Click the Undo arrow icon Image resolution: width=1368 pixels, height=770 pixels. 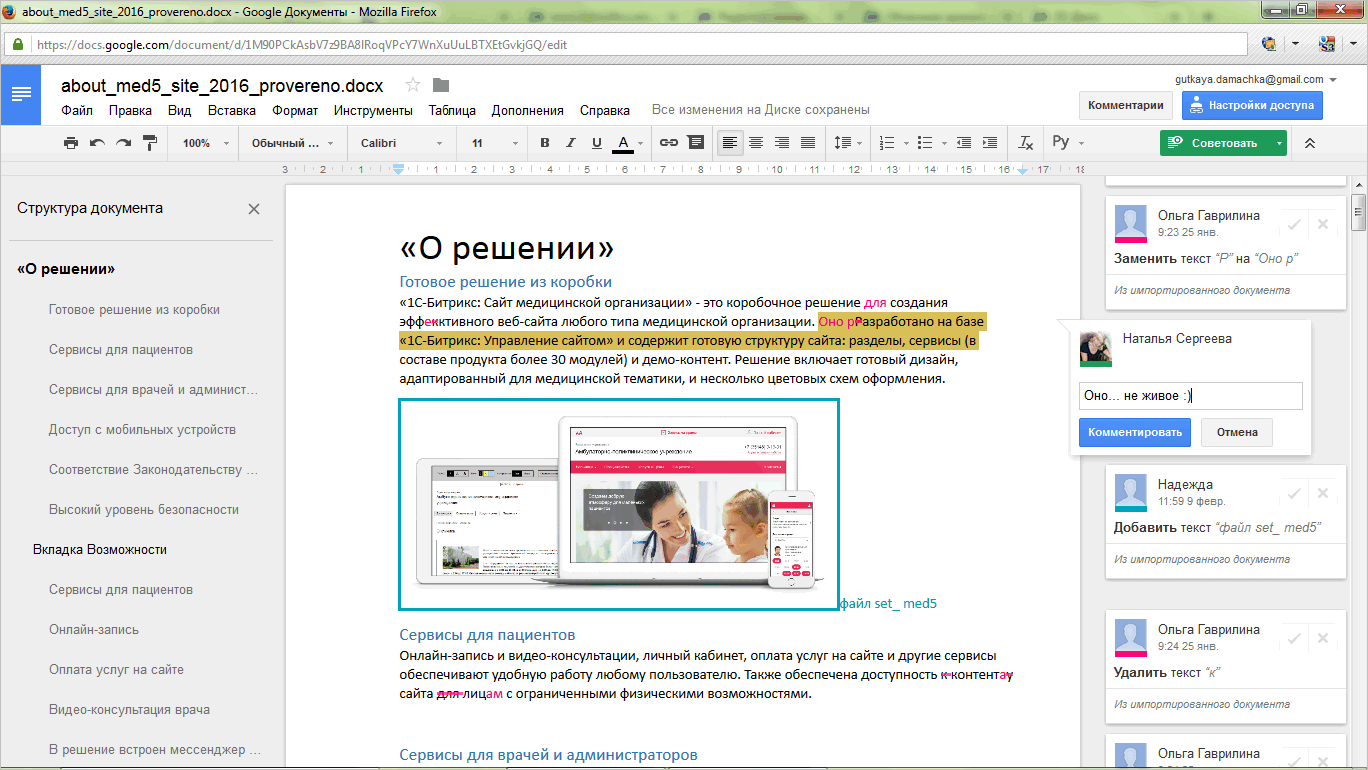(97, 143)
